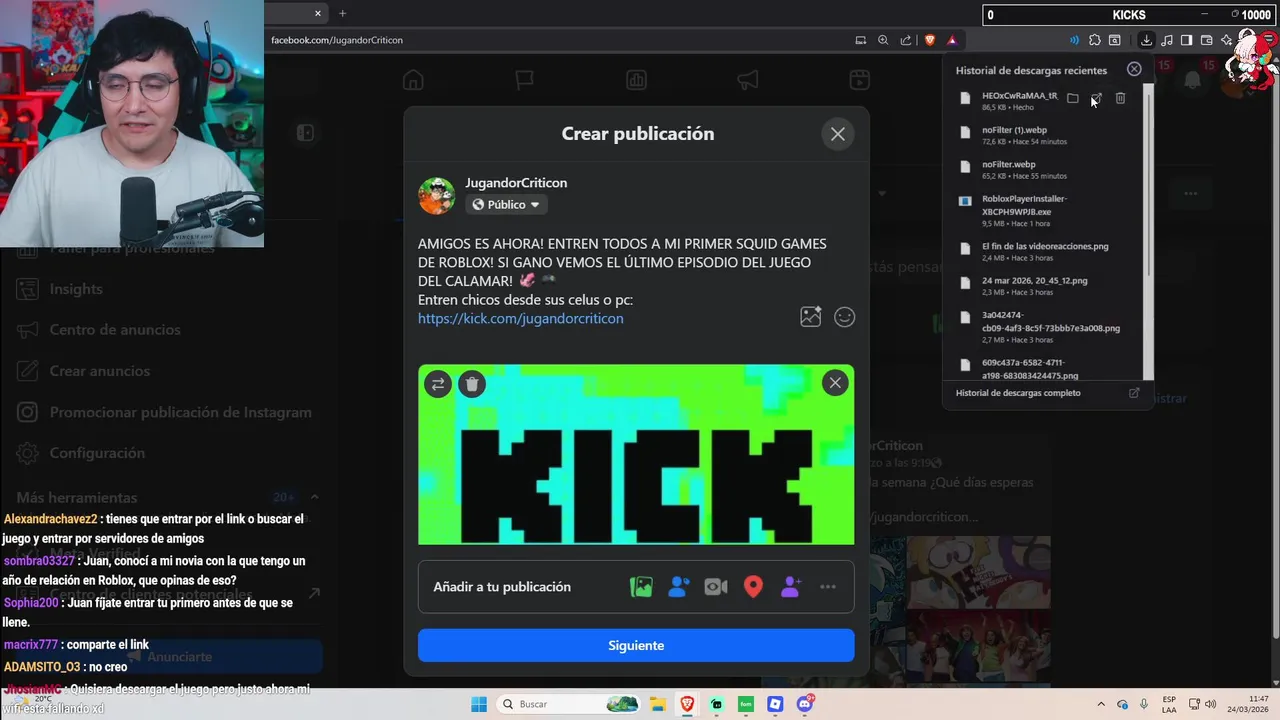Image resolution: width=1280 pixels, height=720 pixels.
Task: Open Configuración in the sidebar
Action: [97, 453]
